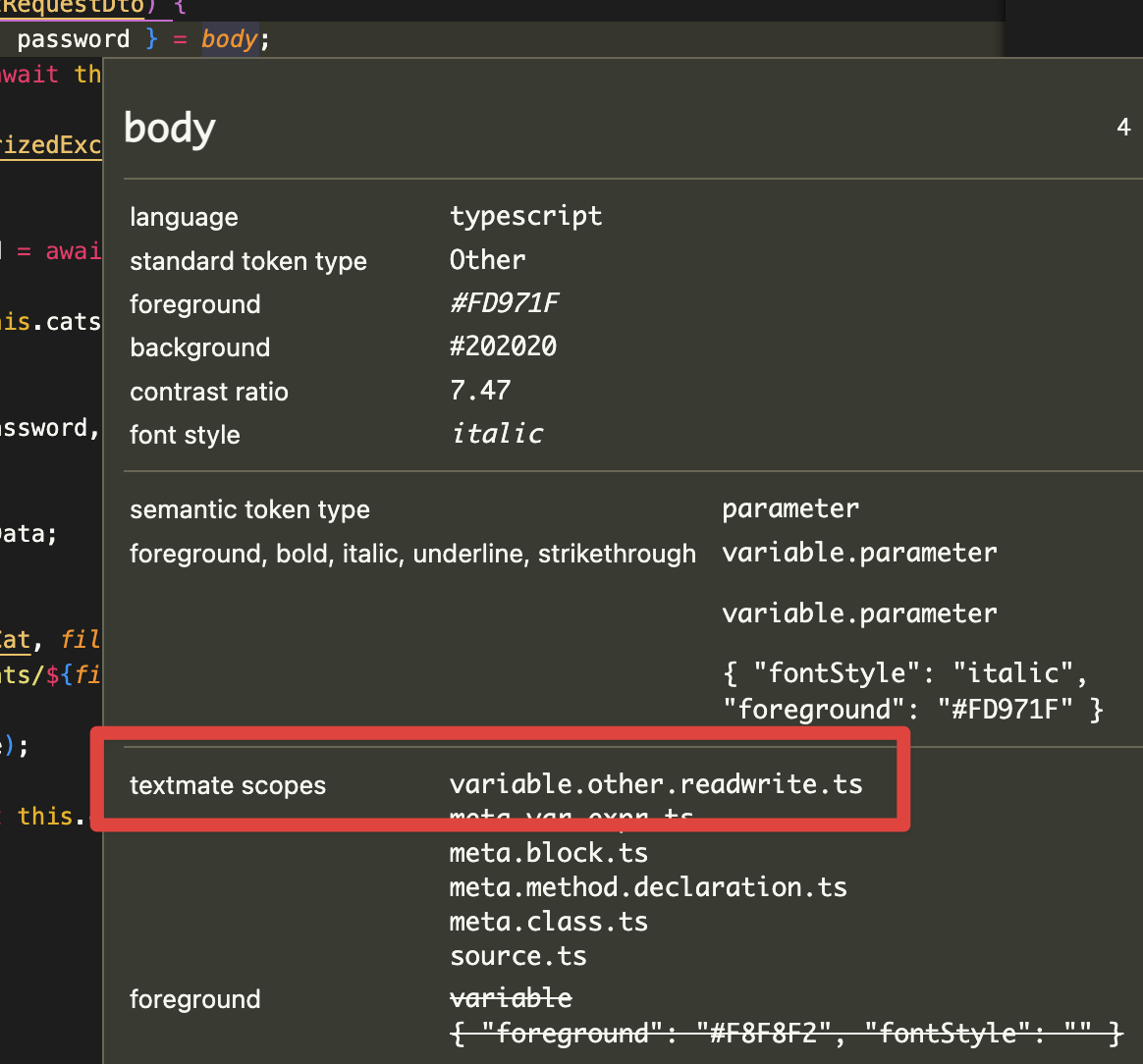Click the foreground color value #FD971F

[504, 303]
